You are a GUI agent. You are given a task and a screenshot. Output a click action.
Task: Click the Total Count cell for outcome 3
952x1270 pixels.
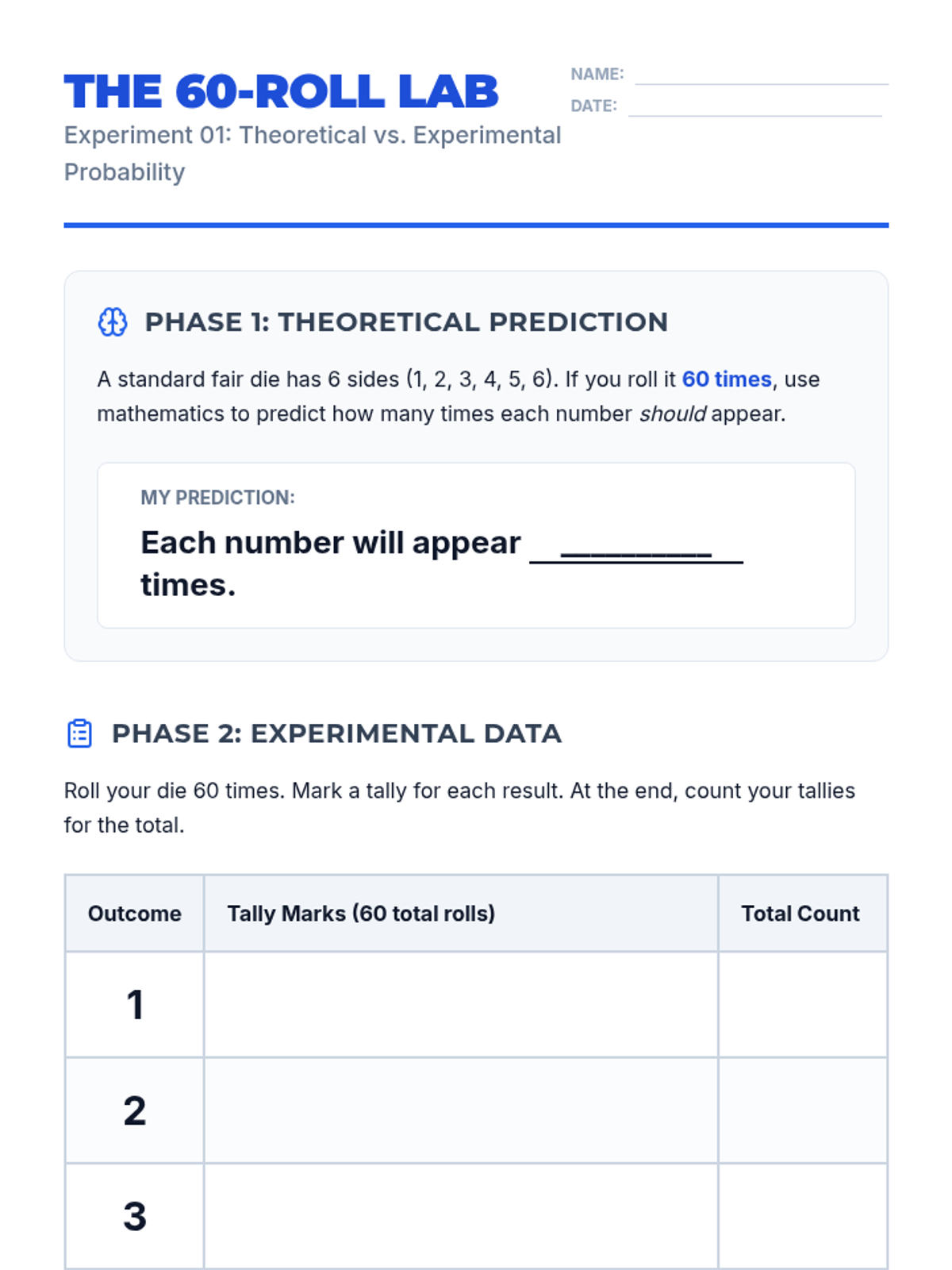pos(802,1215)
